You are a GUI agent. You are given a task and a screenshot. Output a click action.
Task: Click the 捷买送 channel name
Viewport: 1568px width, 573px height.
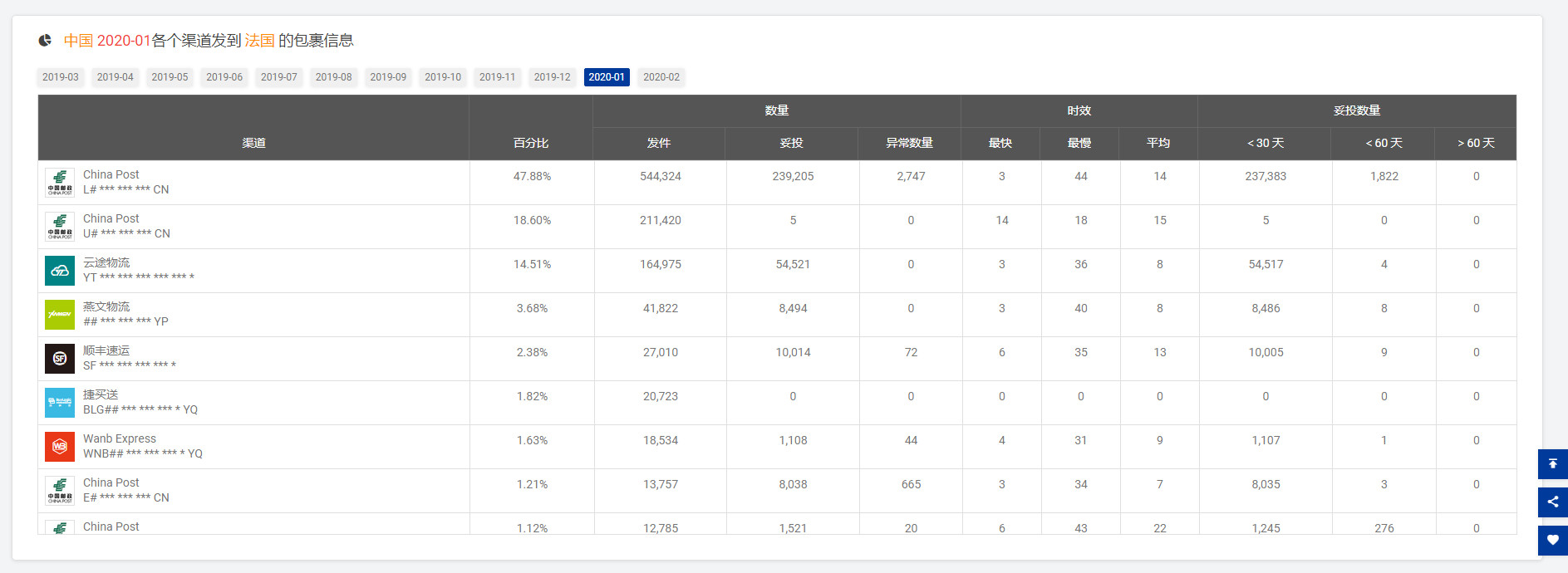click(x=101, y=394)
